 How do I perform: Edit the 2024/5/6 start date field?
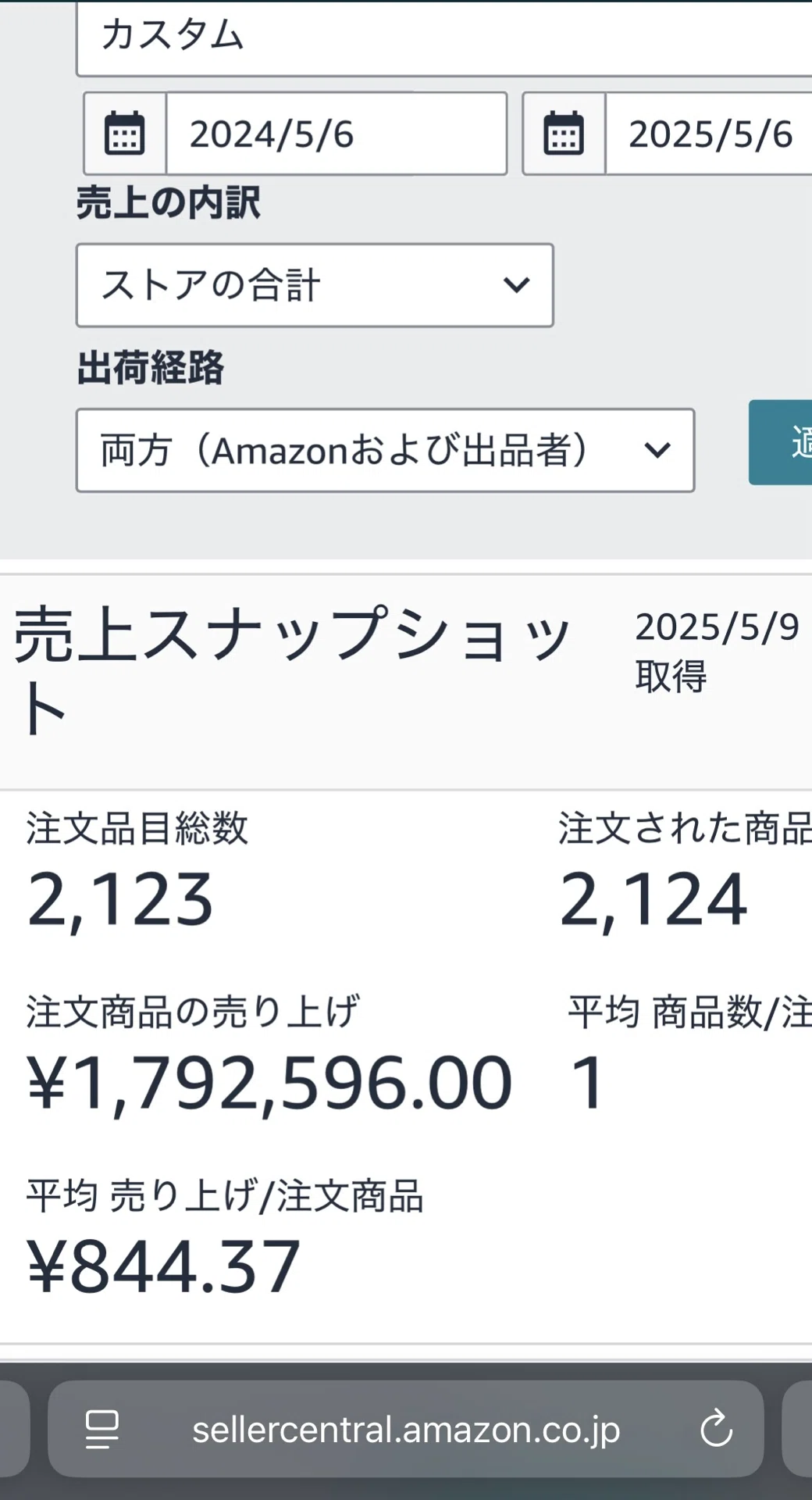coord(337,134)
